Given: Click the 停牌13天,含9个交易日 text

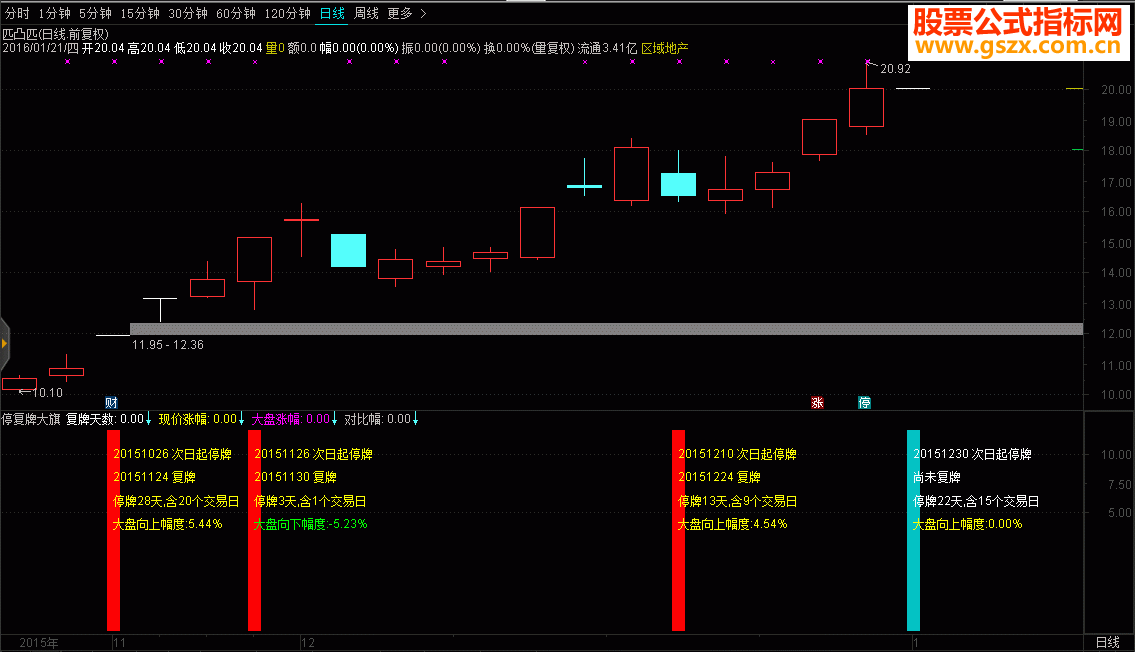Looking at the screenshot, I should (x=737, y=501).
